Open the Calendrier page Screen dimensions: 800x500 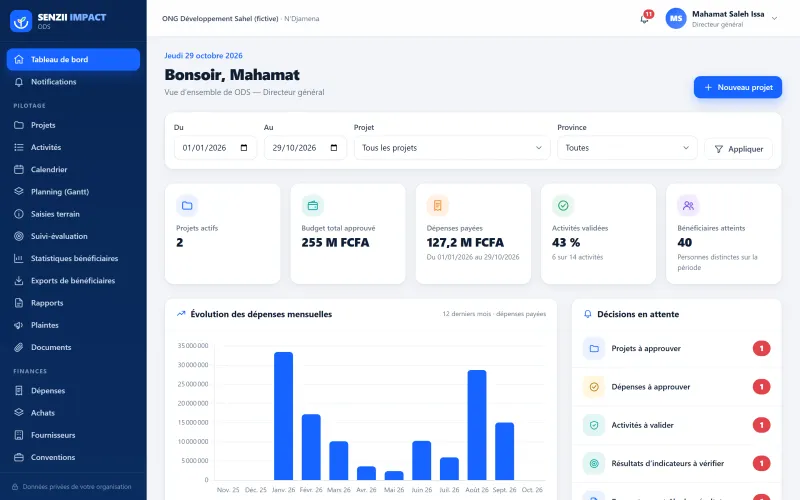coord(73,169)
